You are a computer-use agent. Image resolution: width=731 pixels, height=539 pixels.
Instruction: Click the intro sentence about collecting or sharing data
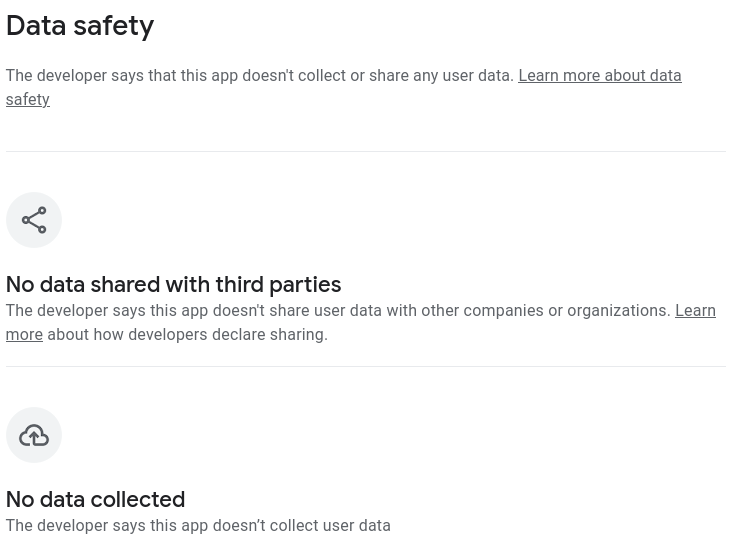[260, 76]
